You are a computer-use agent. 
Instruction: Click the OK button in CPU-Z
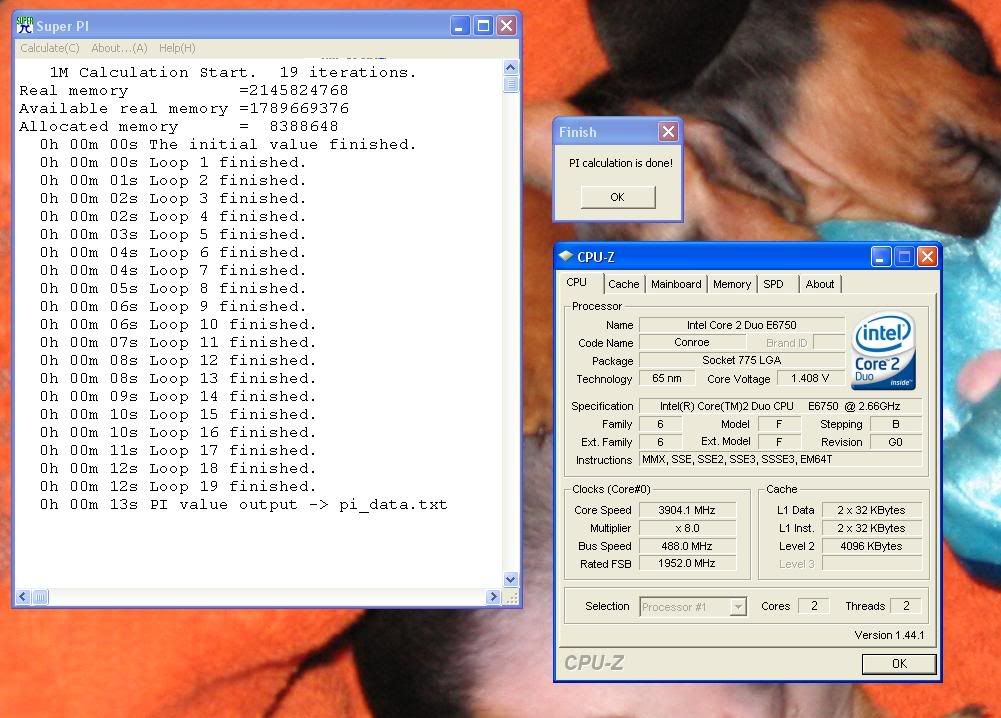click(899, 664)
